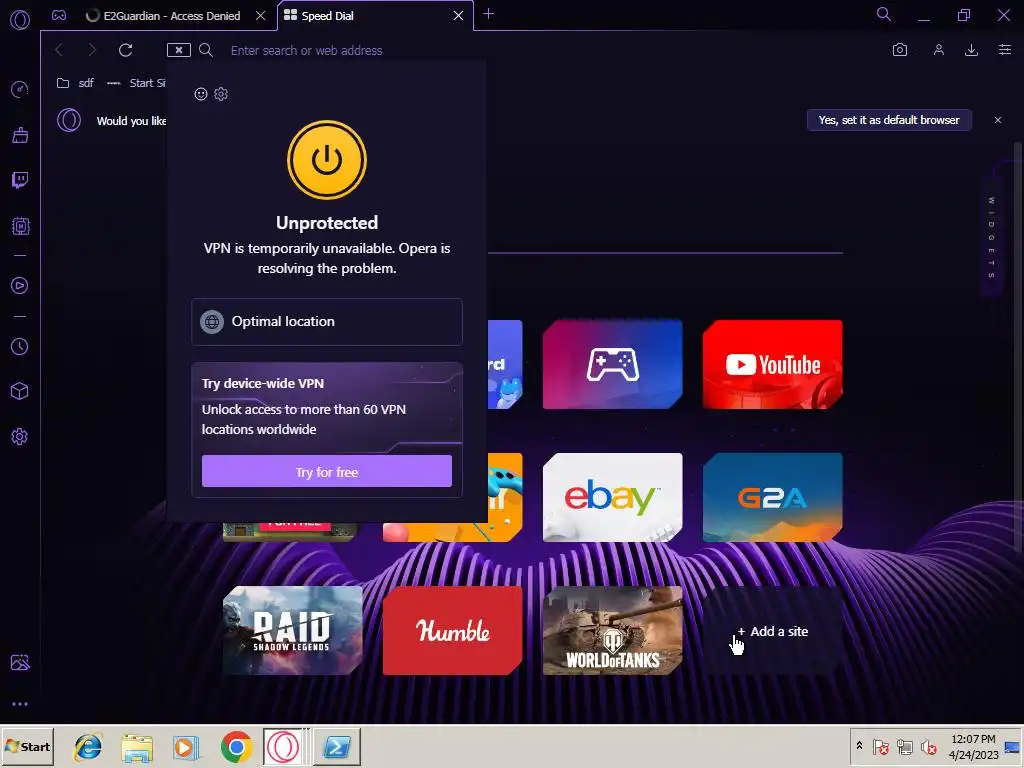Open the Downloads toolbar icon
This screenshot has width=1024, height=768.
click(971, 50)
